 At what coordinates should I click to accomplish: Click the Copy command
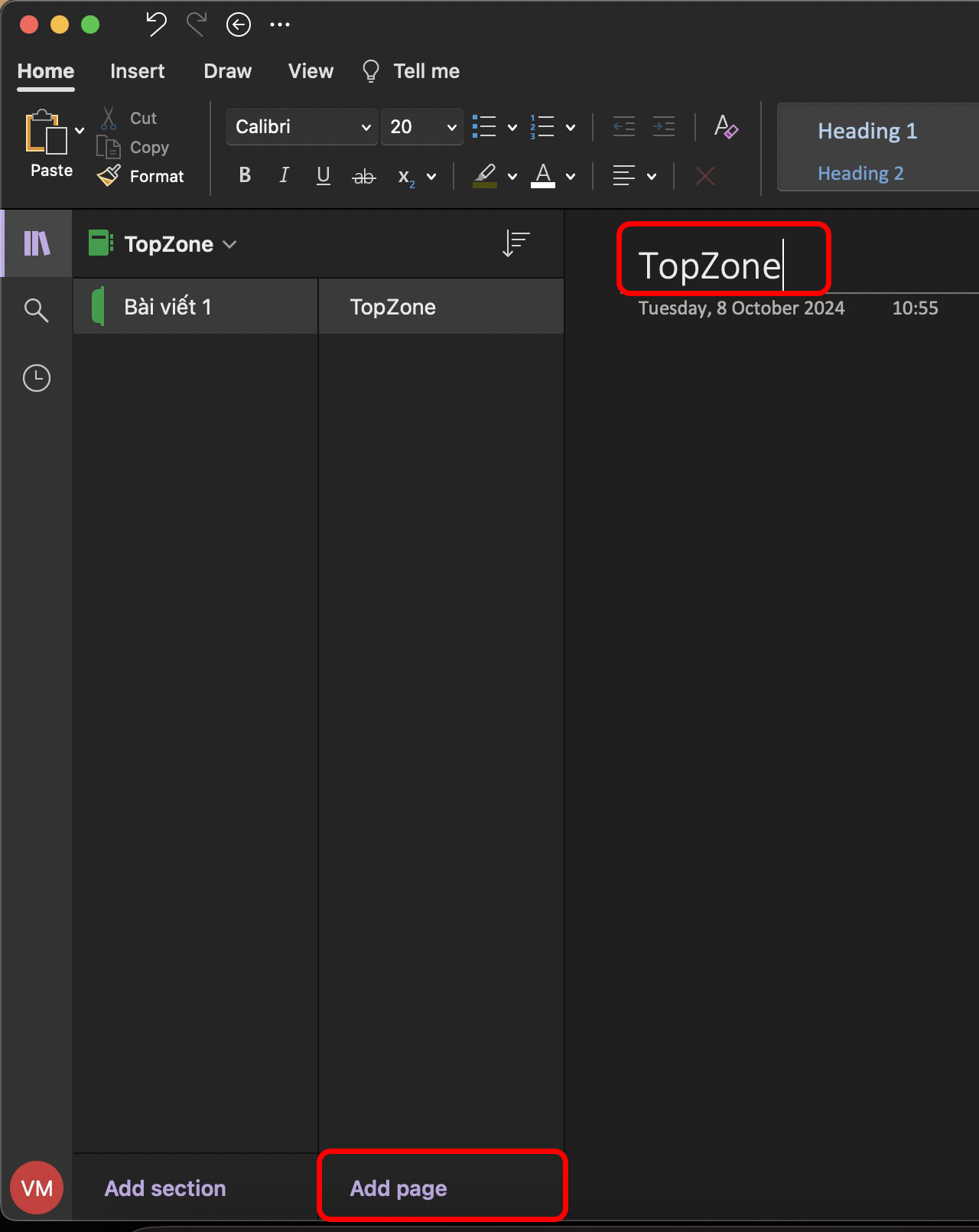click(x=133, y=147)
